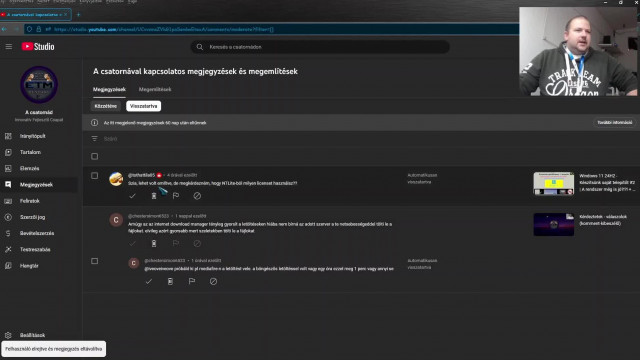Viewport: 640px width, 360px height.
Task: Click the Szerzői jog copyright icon
Action: (x=8, y=217)
